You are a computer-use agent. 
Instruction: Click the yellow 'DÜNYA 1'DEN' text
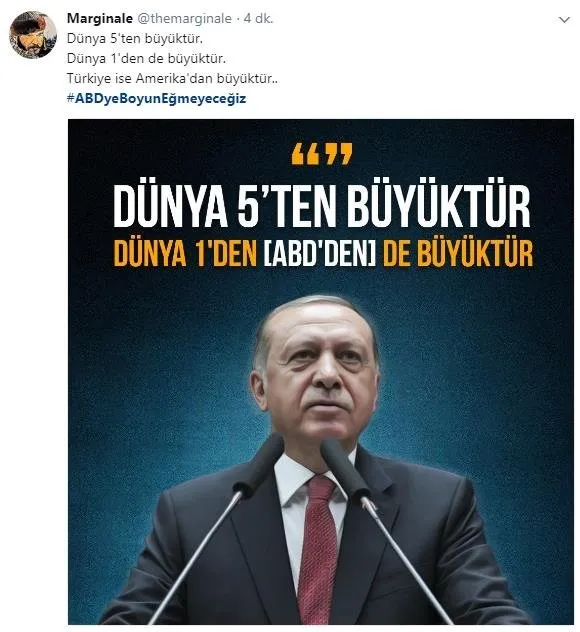tap(185, 254)
